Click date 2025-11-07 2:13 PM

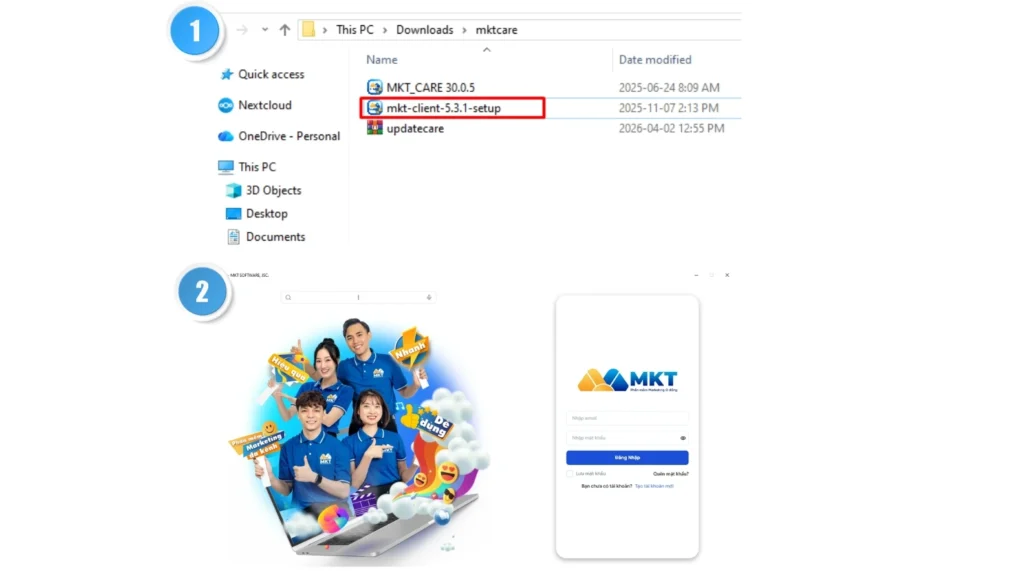[669, 108]
